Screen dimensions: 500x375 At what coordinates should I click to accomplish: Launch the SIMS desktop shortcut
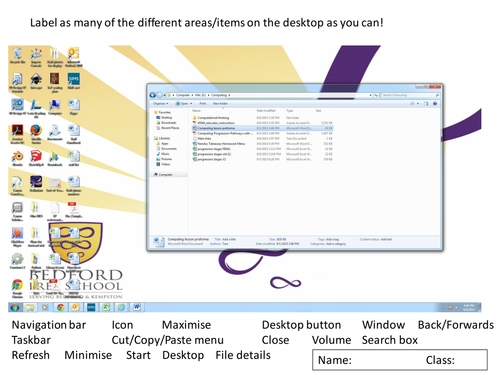(x=74, y=81)
